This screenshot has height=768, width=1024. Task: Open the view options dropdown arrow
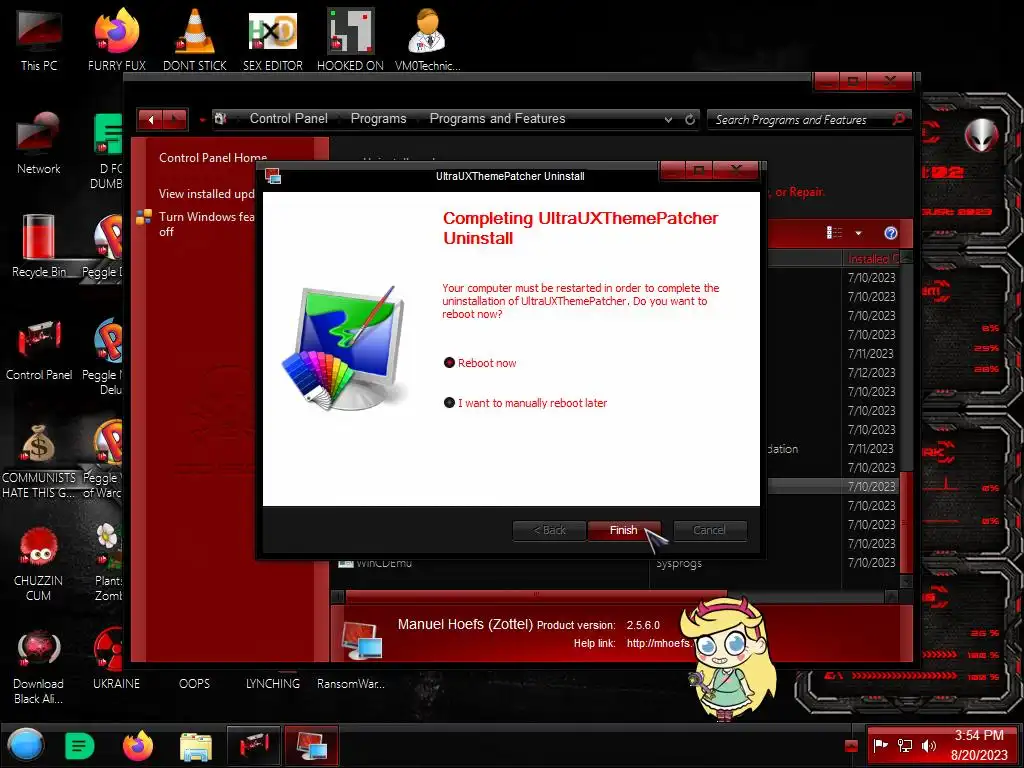[x=858, y=233]
